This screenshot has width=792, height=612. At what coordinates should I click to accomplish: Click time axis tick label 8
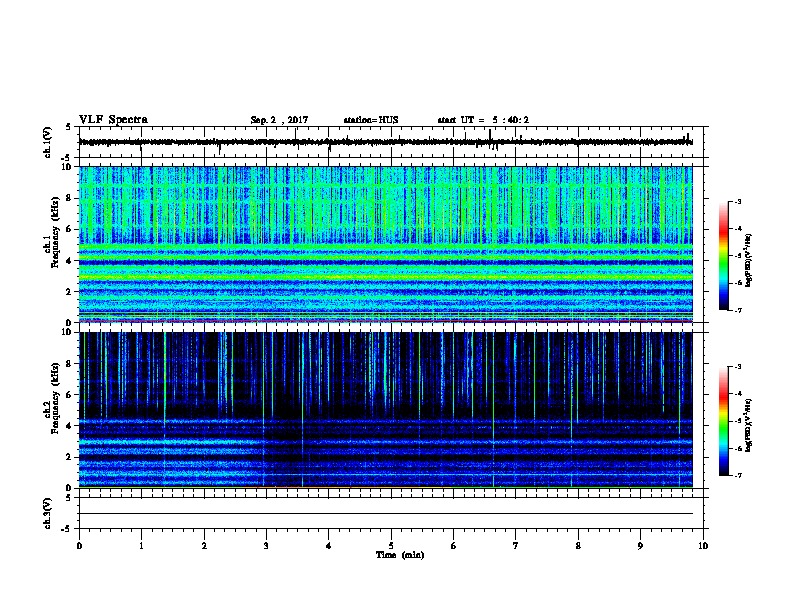click(578, 546)
